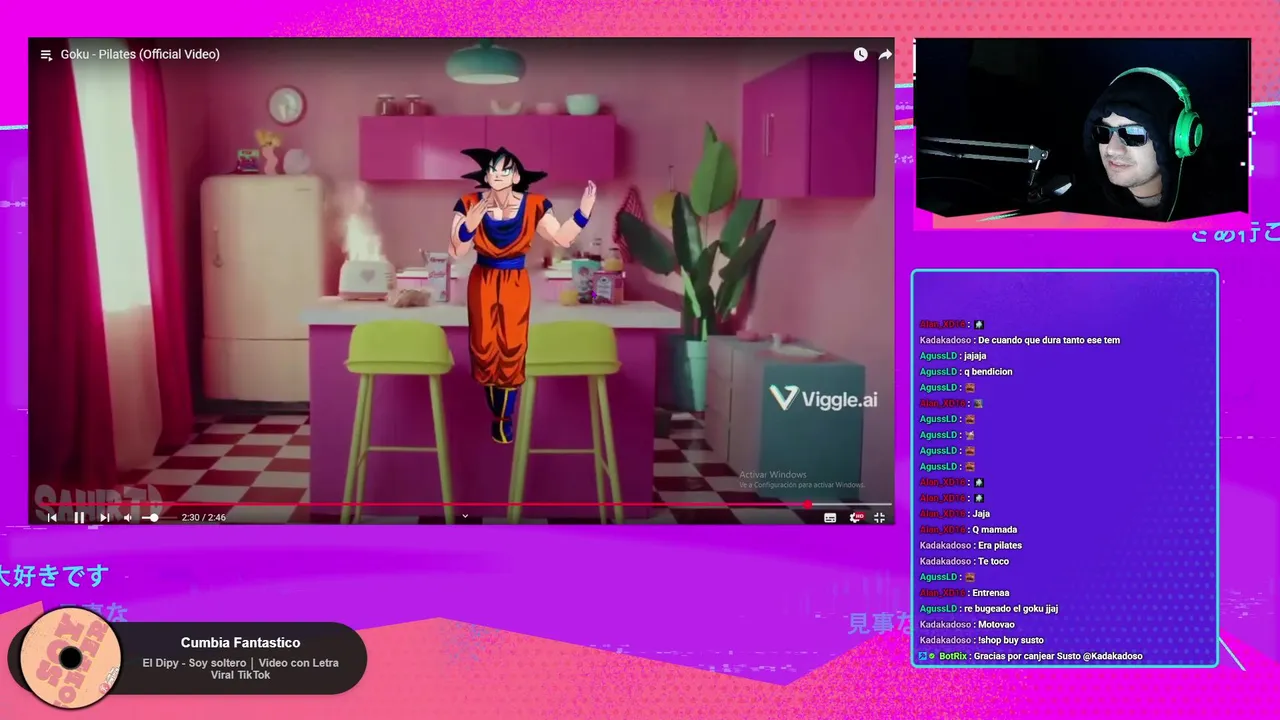The width and height of the screenshot is (1280, 720).
Task: Click the spinning vinyl record icon
Action: [x=70, y=657]
